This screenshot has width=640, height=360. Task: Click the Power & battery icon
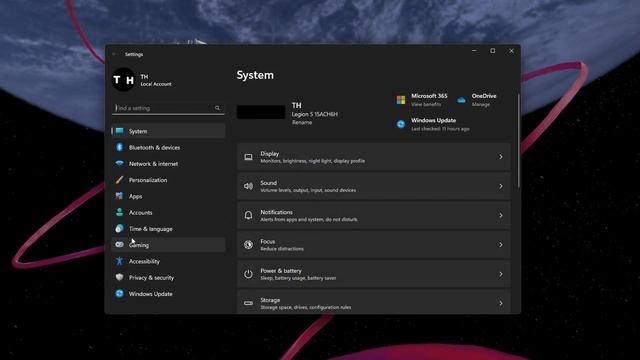point(249,274)
